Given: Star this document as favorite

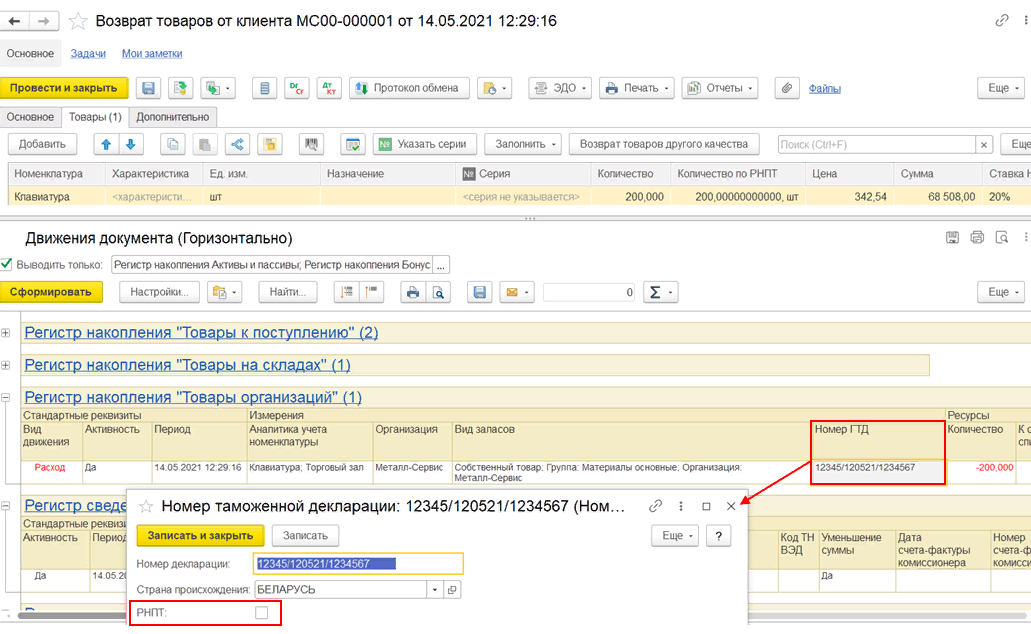Looking at the screenshot, I should (78, 21).
